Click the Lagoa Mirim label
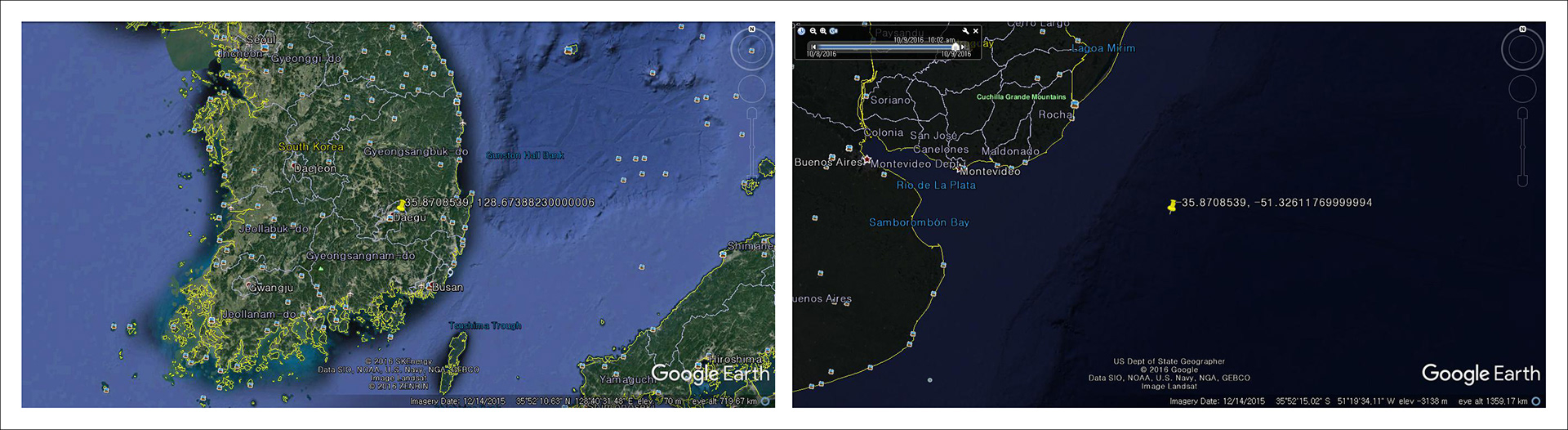 pyautogui.click(x=1103, y=48)
